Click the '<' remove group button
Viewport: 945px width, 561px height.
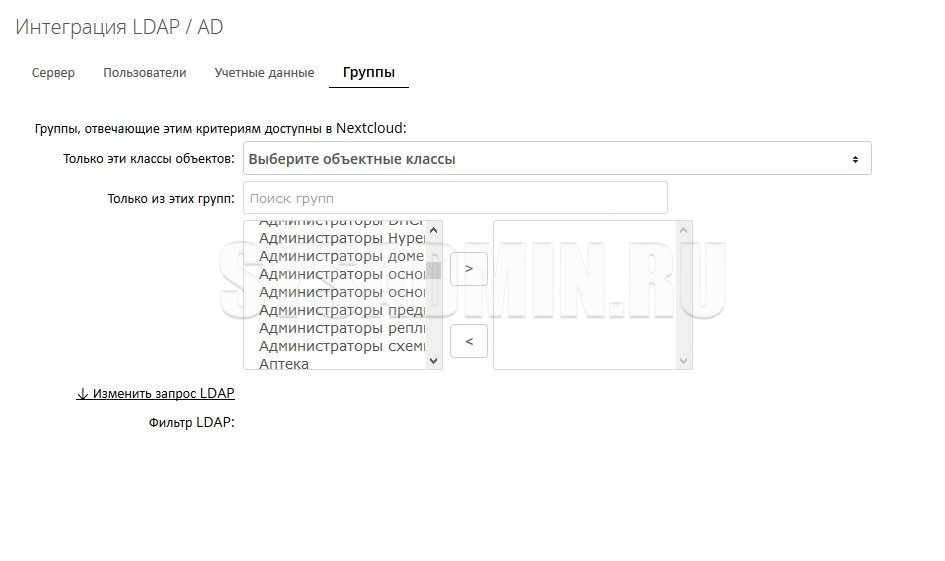[469, 341]
